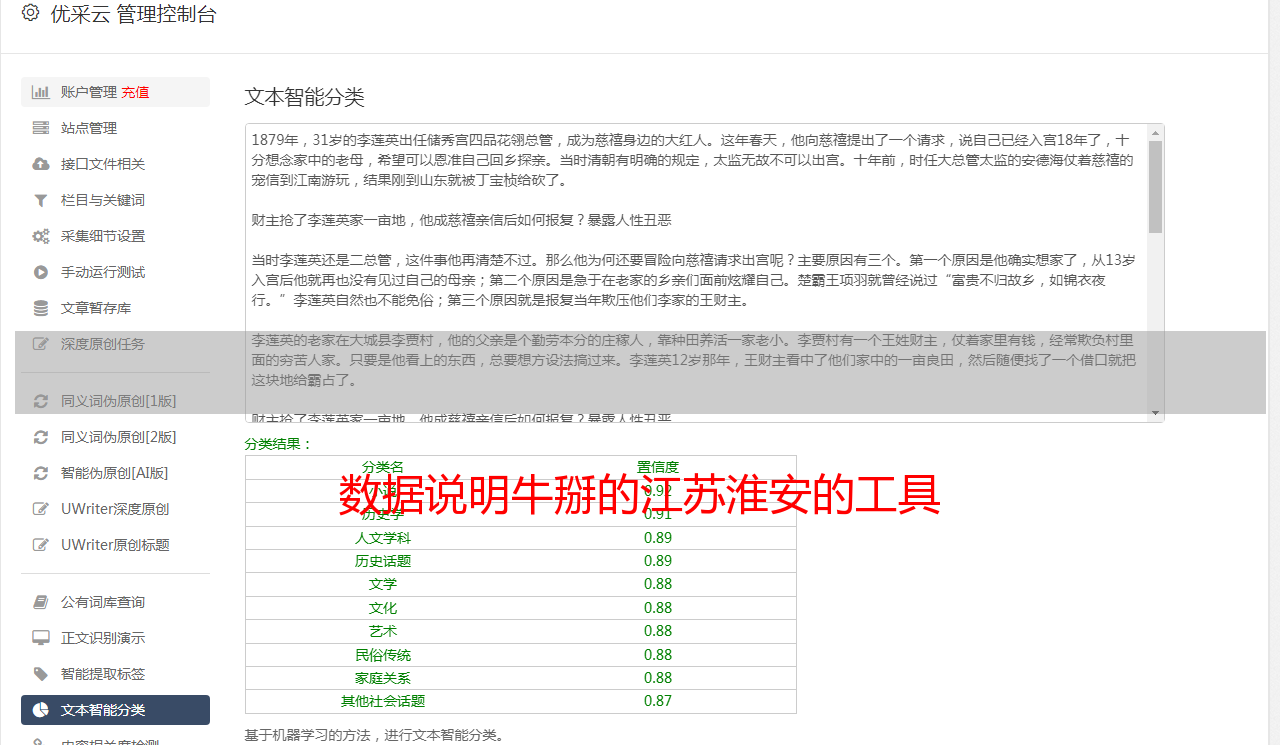Click the gear icon beside 优采云 管理控制台
Image resolution: width=1280 pixels, height=745 pixels.
[30, 13]
